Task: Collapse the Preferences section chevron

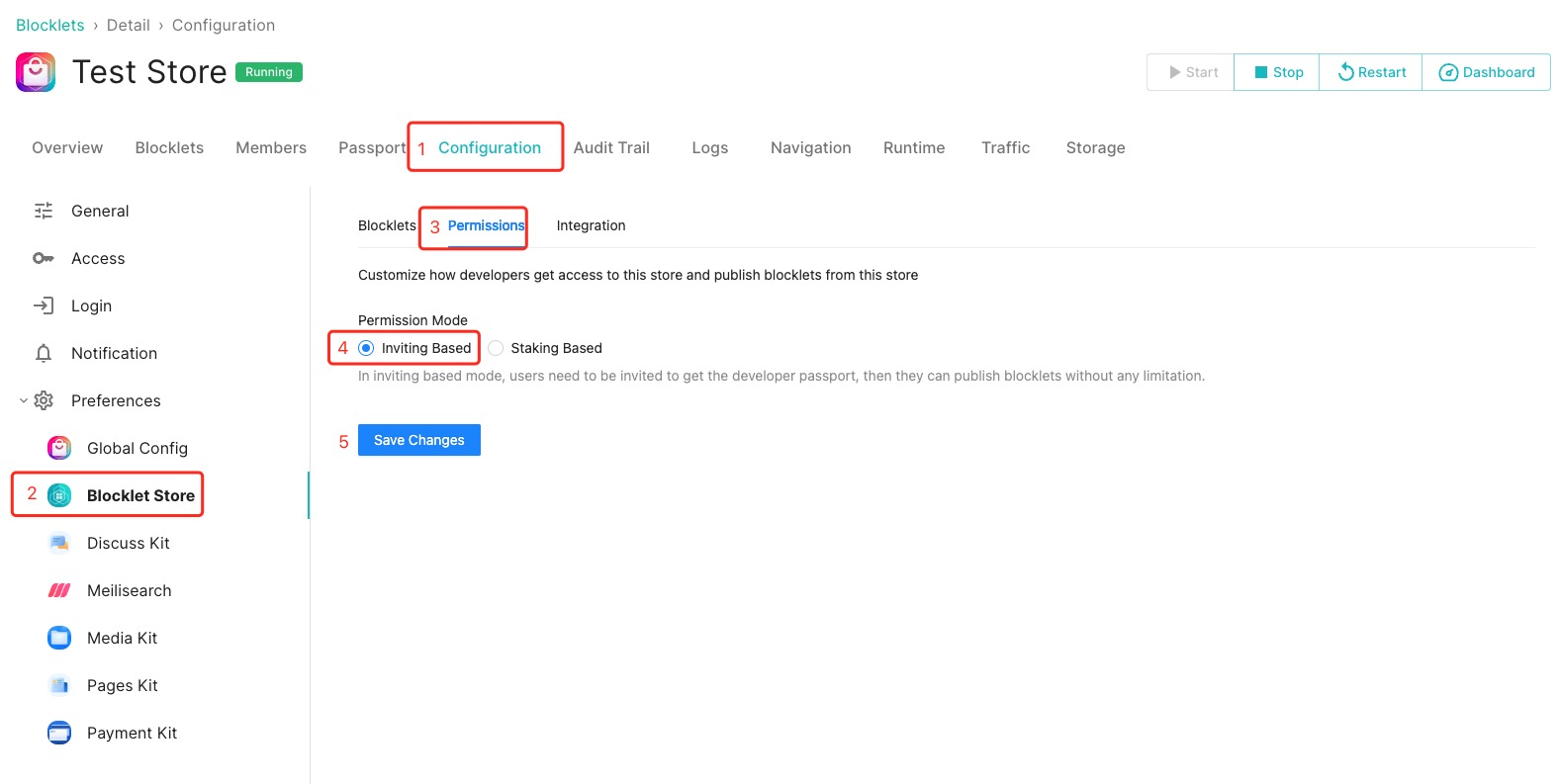Action: click(x=24, y=400)
